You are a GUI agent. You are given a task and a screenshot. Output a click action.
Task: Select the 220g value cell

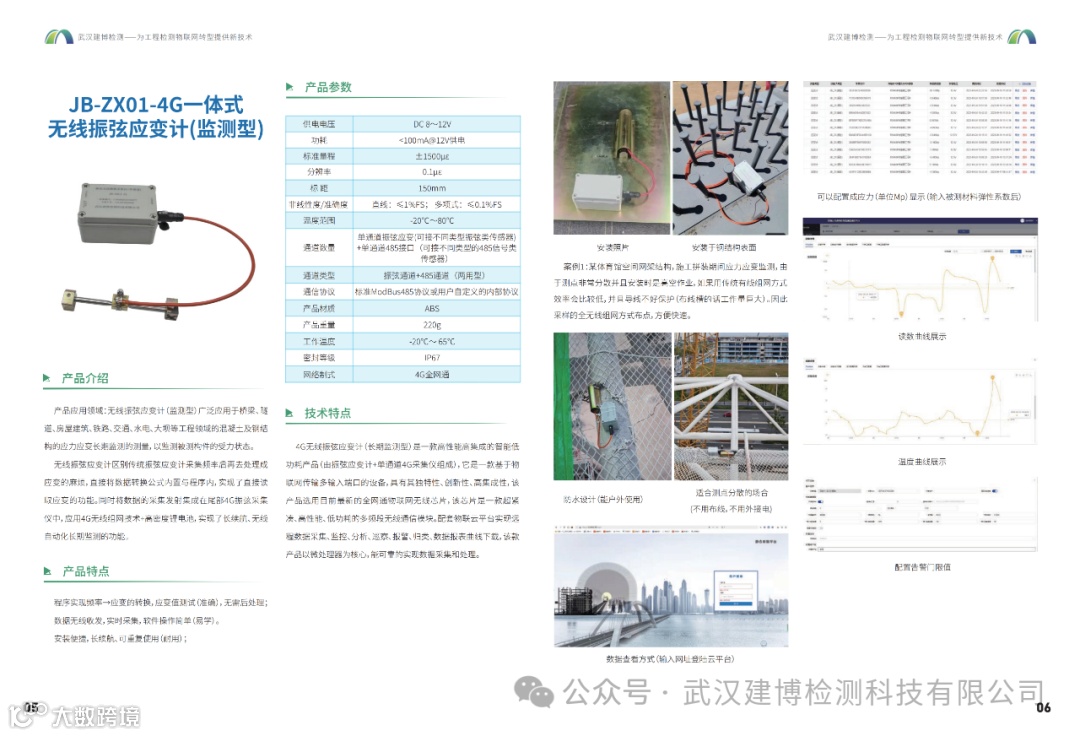pos(437,324)
